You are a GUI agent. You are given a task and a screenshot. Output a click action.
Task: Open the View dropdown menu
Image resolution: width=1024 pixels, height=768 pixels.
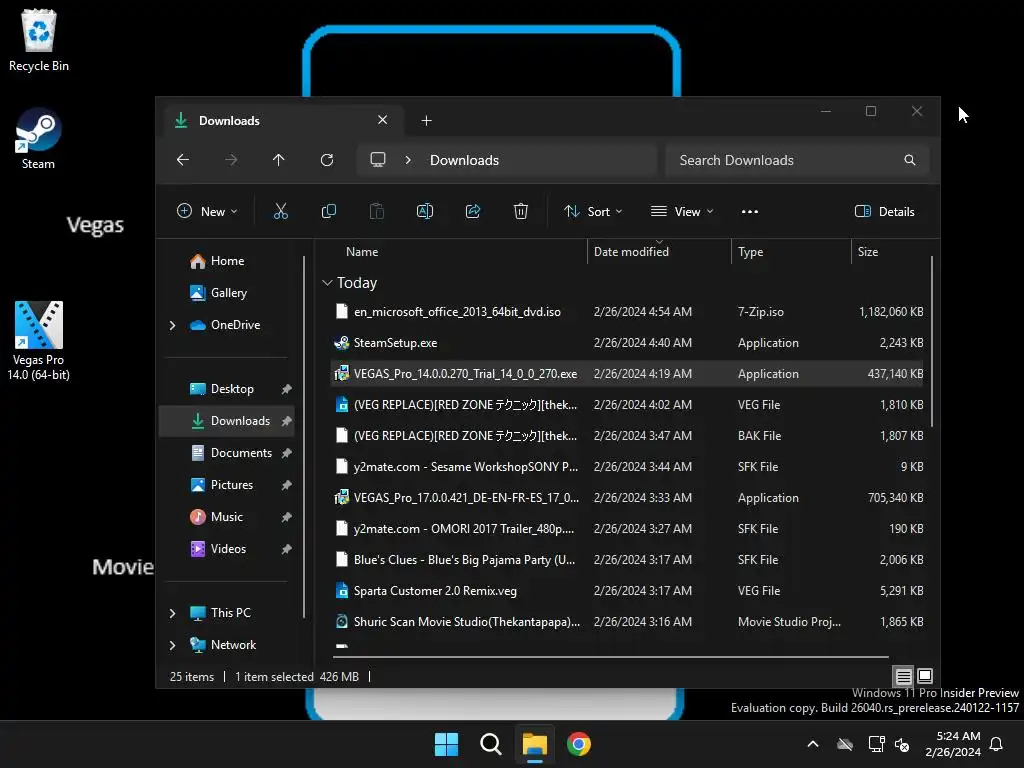pyautogui.click(x=682, y=212)
